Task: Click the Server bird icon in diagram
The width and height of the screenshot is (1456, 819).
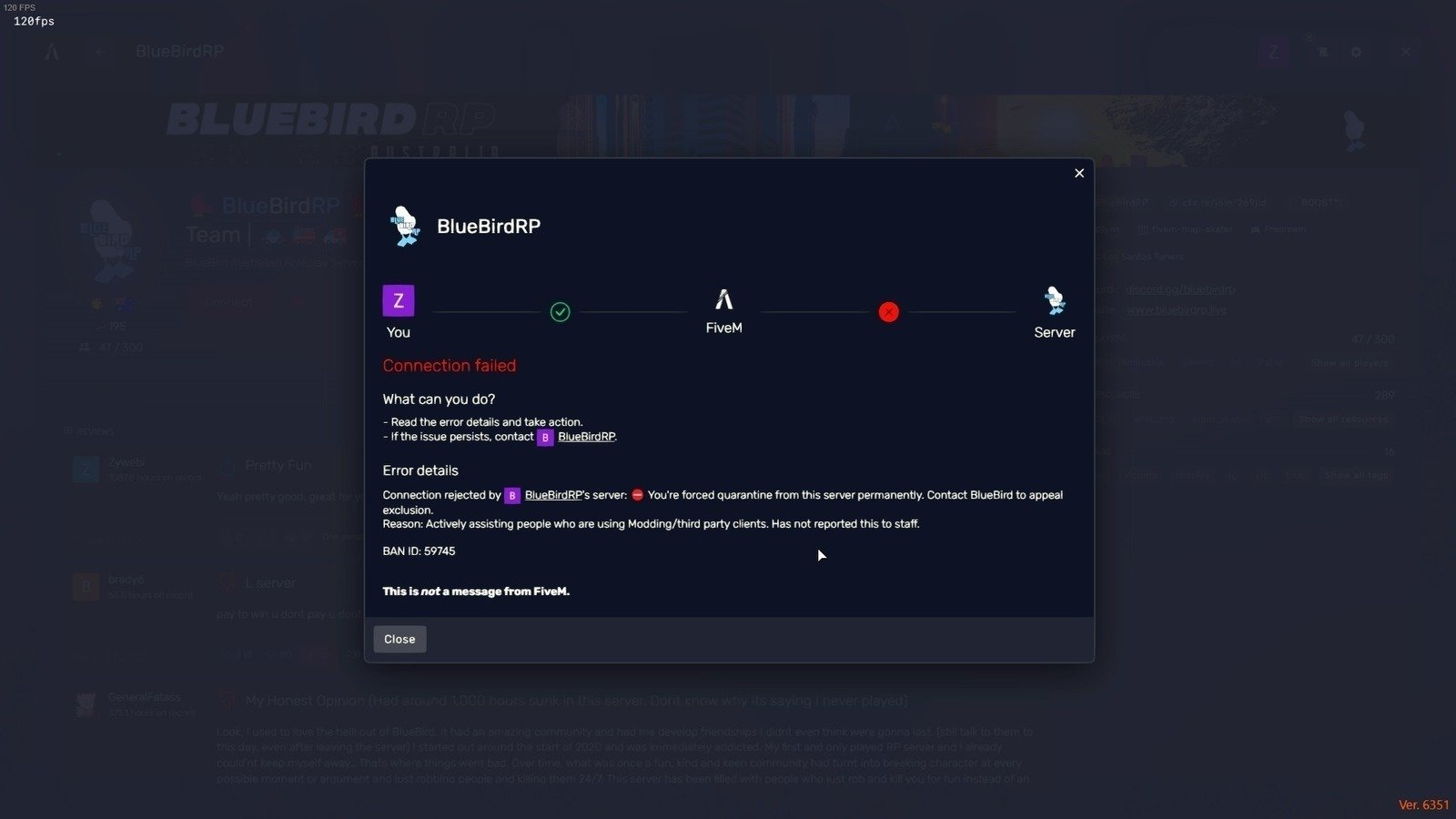Action: [x=1055, y=300]
